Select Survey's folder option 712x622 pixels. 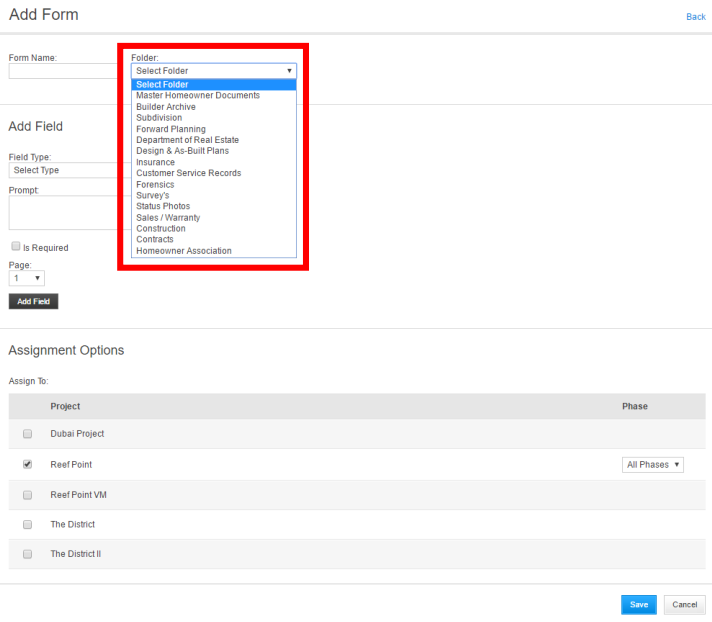[214, 195]
